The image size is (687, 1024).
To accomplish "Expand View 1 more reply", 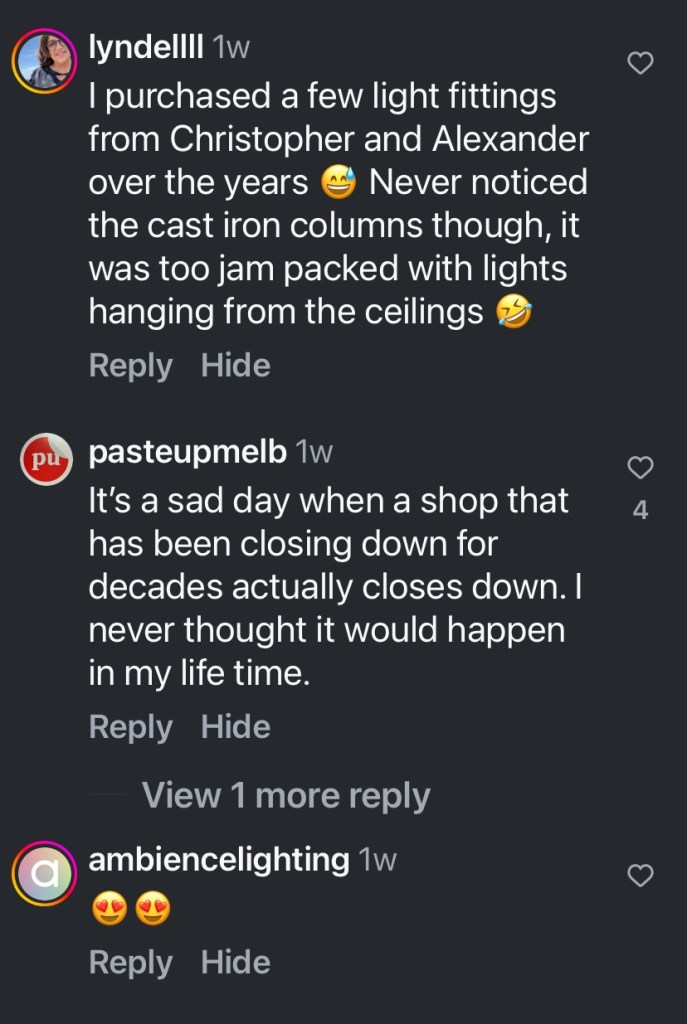I will (x=286, y=796).
